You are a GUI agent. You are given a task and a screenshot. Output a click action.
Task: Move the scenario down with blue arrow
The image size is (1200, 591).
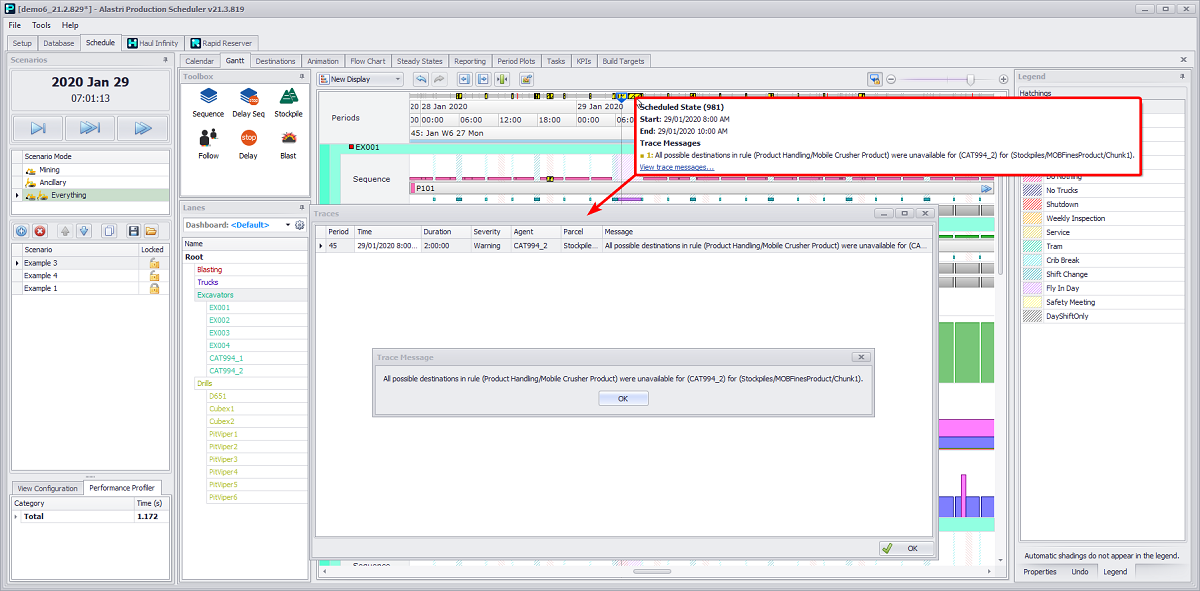pos(84,231)
